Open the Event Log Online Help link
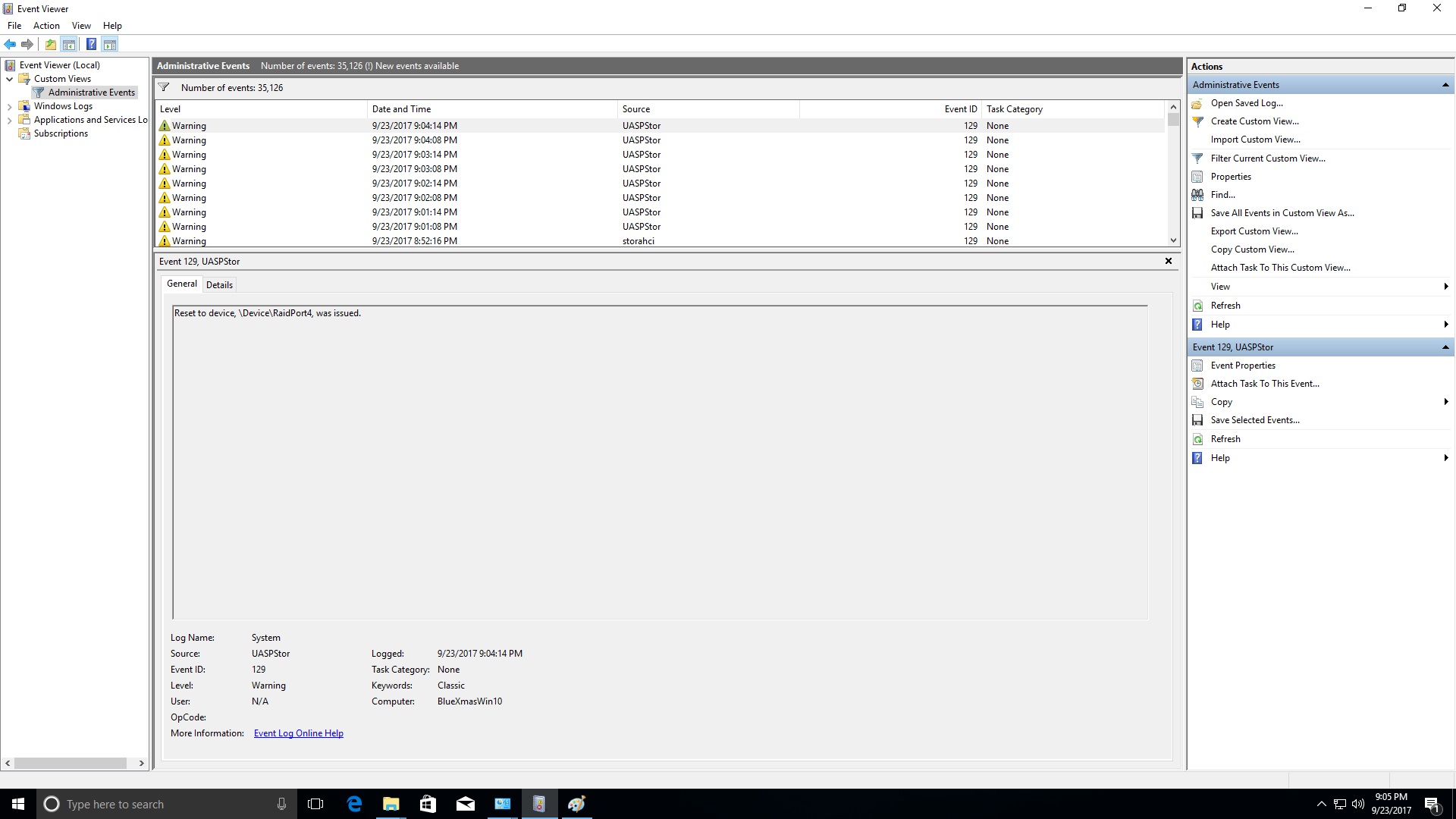The width and height of the screenshot is (1456, 819). [299, 733]
